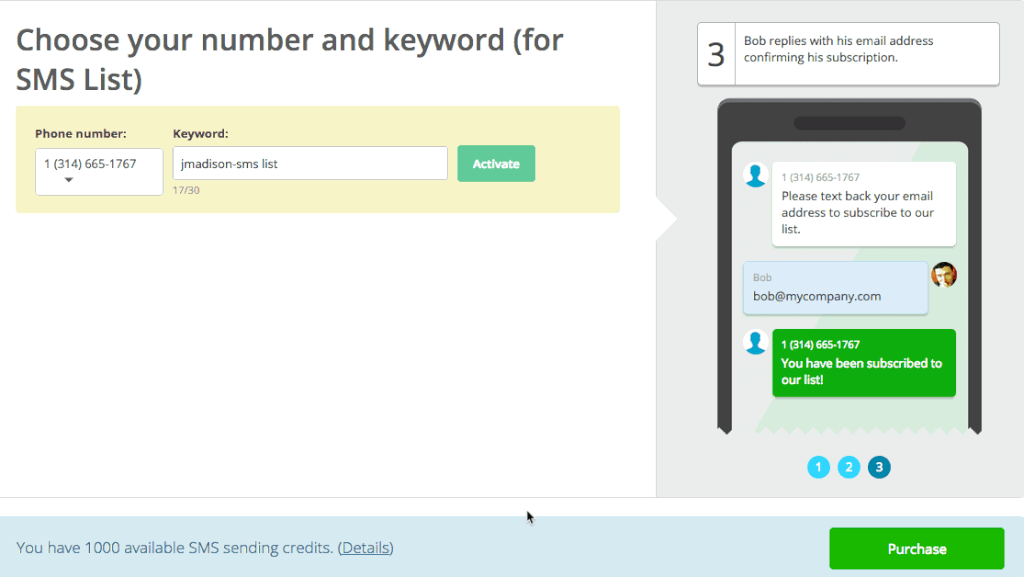
Task: Select the step 3 pager dot
Action: (x=879, y=467)
